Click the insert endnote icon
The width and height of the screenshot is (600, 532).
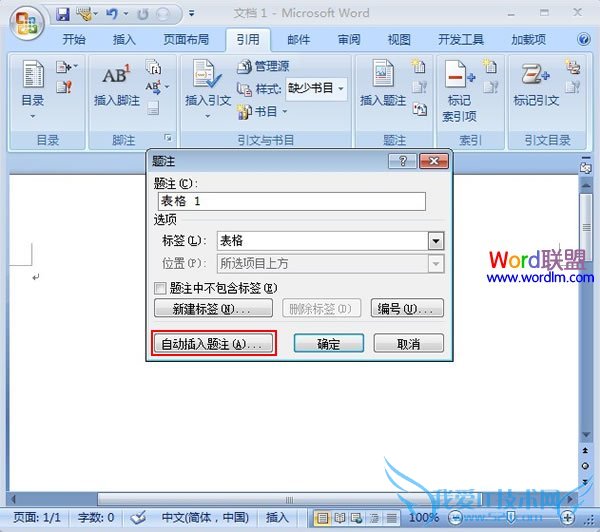click(x=153, y=67)
